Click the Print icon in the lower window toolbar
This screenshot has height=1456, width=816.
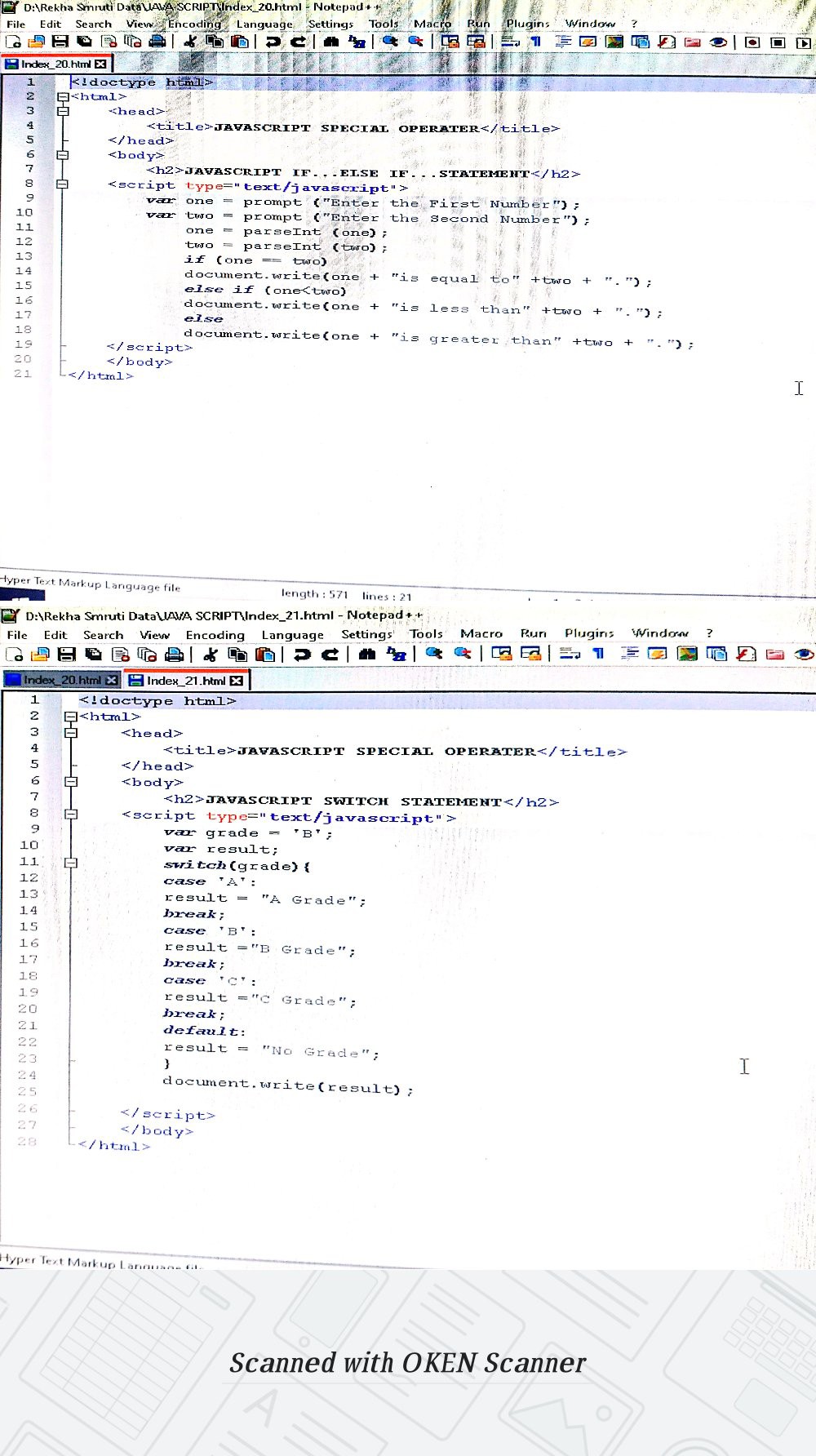click(173, 654)
